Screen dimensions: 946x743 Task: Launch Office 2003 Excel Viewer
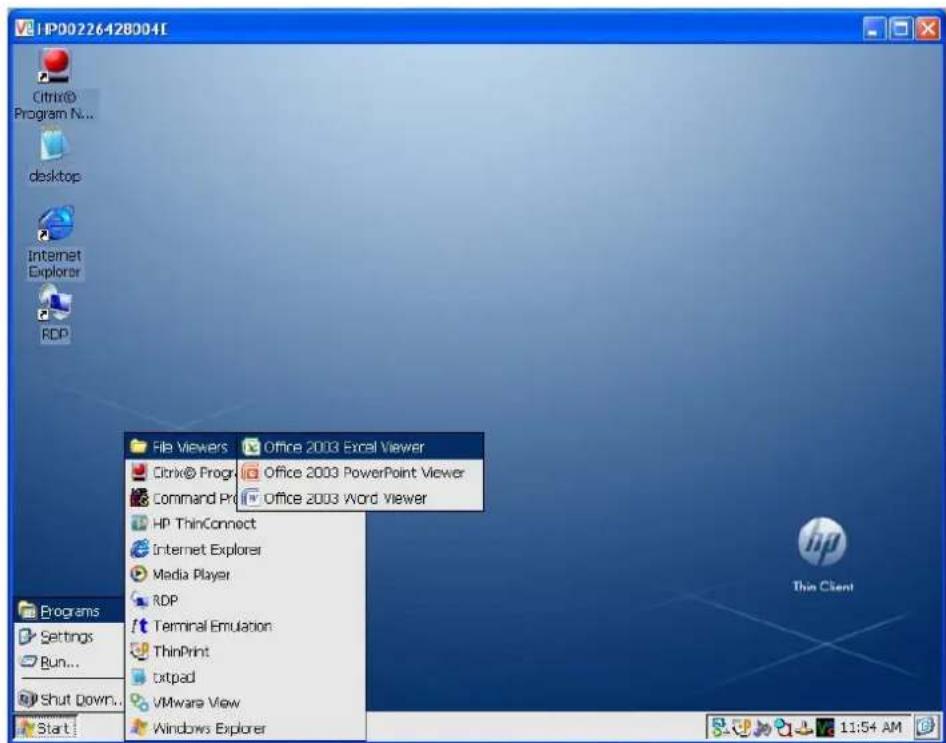(x=360, y=447)
